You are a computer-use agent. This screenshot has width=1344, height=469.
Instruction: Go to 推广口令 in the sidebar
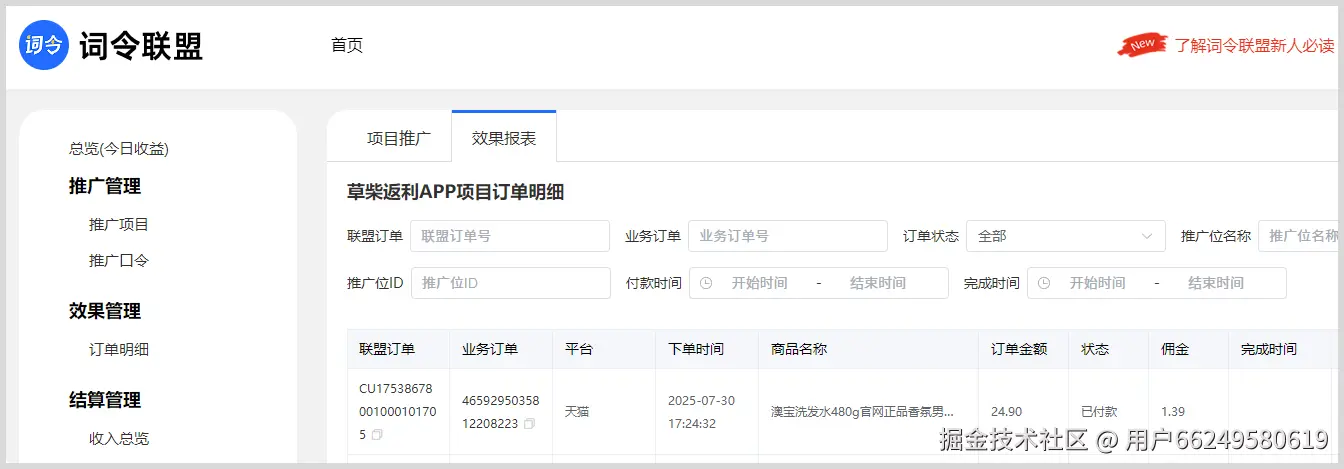pos(119,261)
